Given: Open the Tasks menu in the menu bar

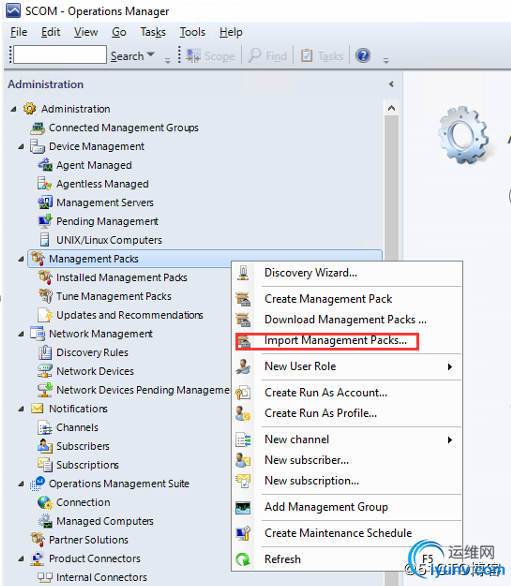Looking at the screenshot, I should coord(153,32).
